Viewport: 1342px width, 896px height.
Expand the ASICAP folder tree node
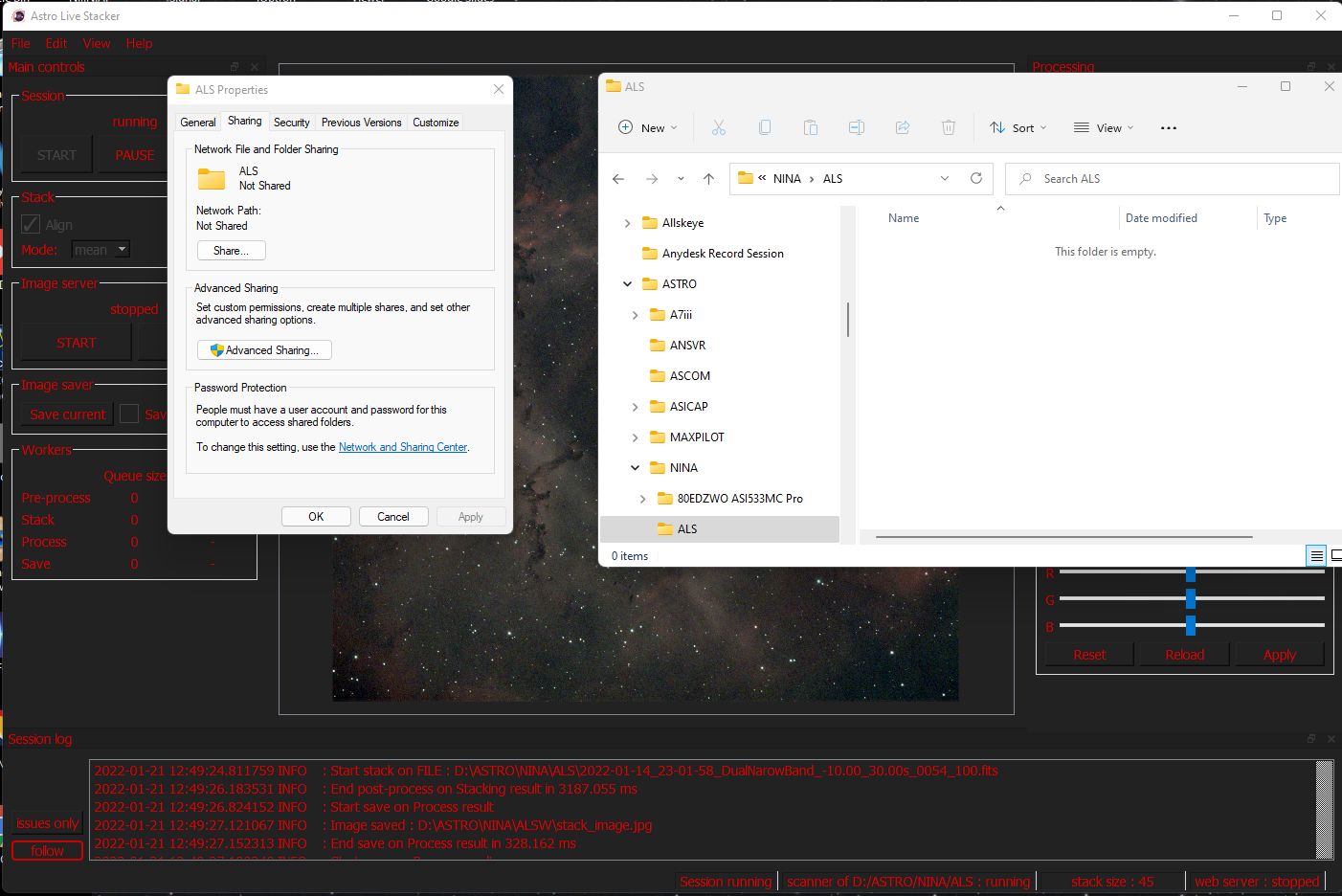coord(635,407)
